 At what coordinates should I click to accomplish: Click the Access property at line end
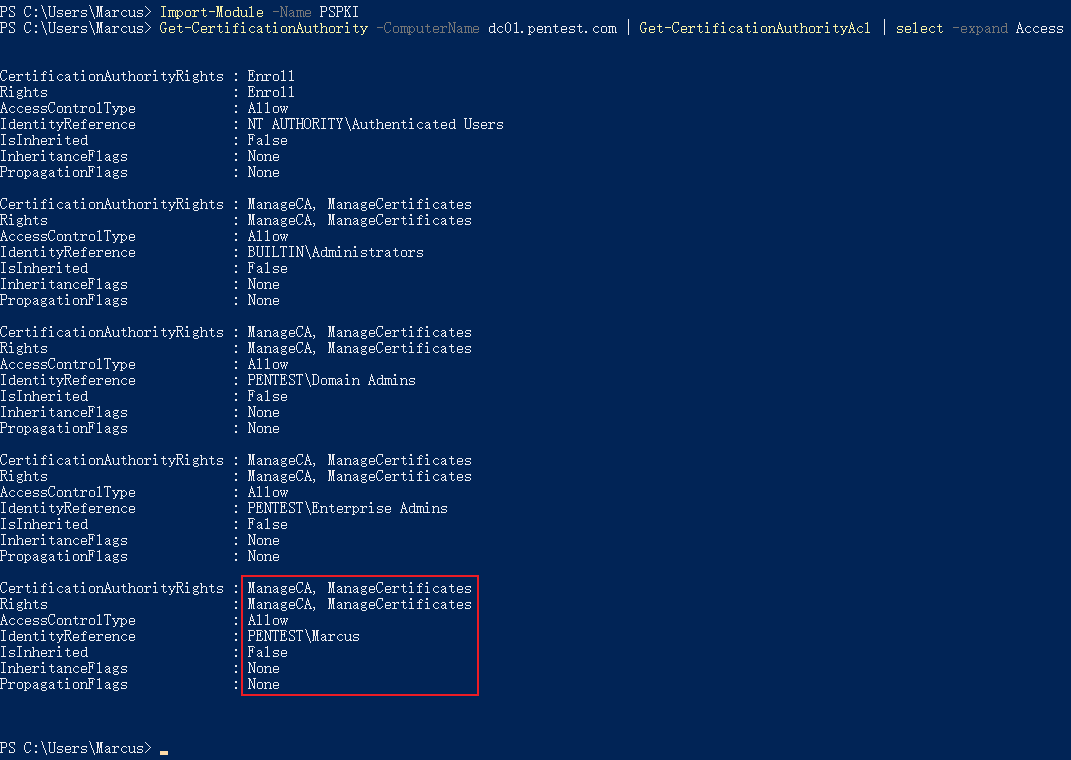[1040, 28]
